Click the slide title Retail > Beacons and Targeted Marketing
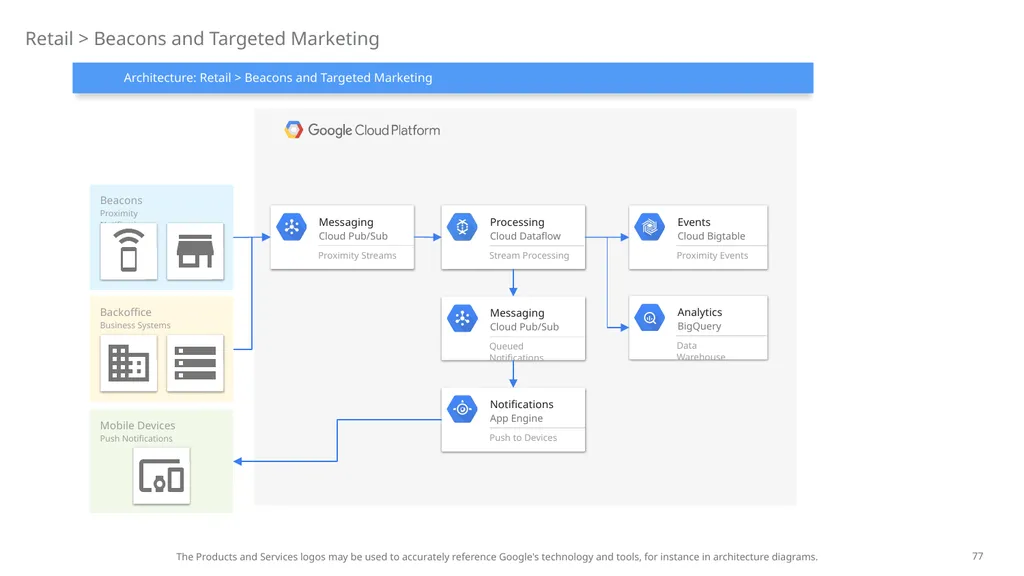Screen dimensions: 1024x576 click(202, 39)
